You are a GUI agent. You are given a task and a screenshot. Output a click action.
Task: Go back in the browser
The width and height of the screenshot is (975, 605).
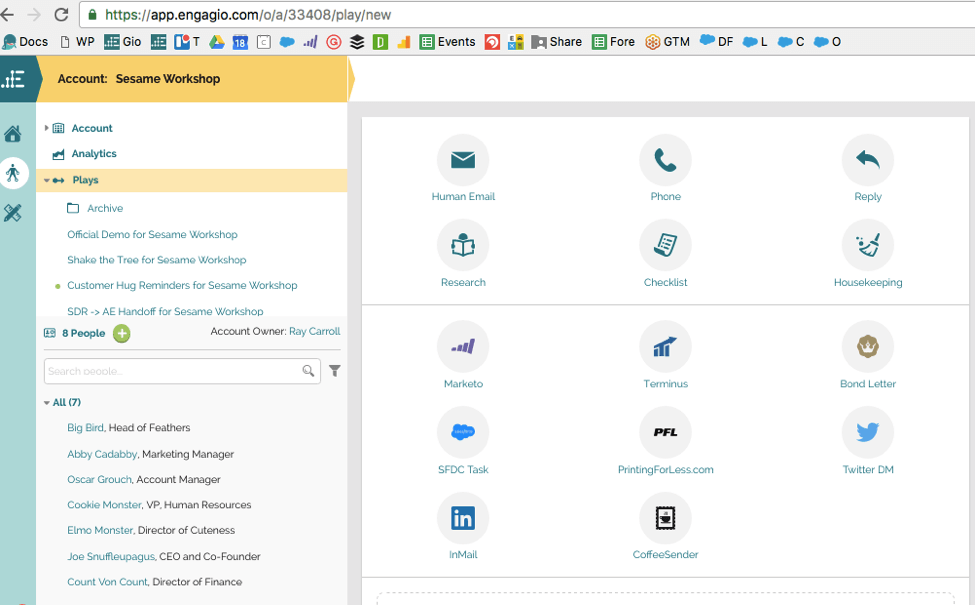(x=7, y=14)
